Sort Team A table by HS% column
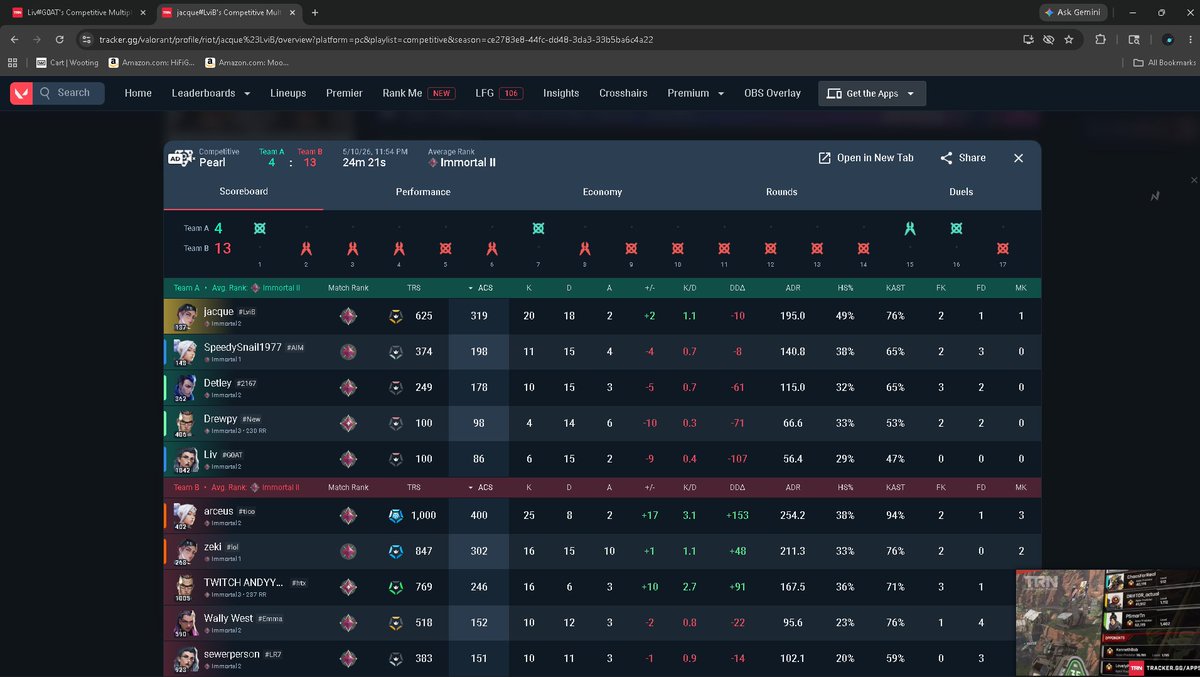The width and height of the screenshot is (1200, 677). [845, 288]
